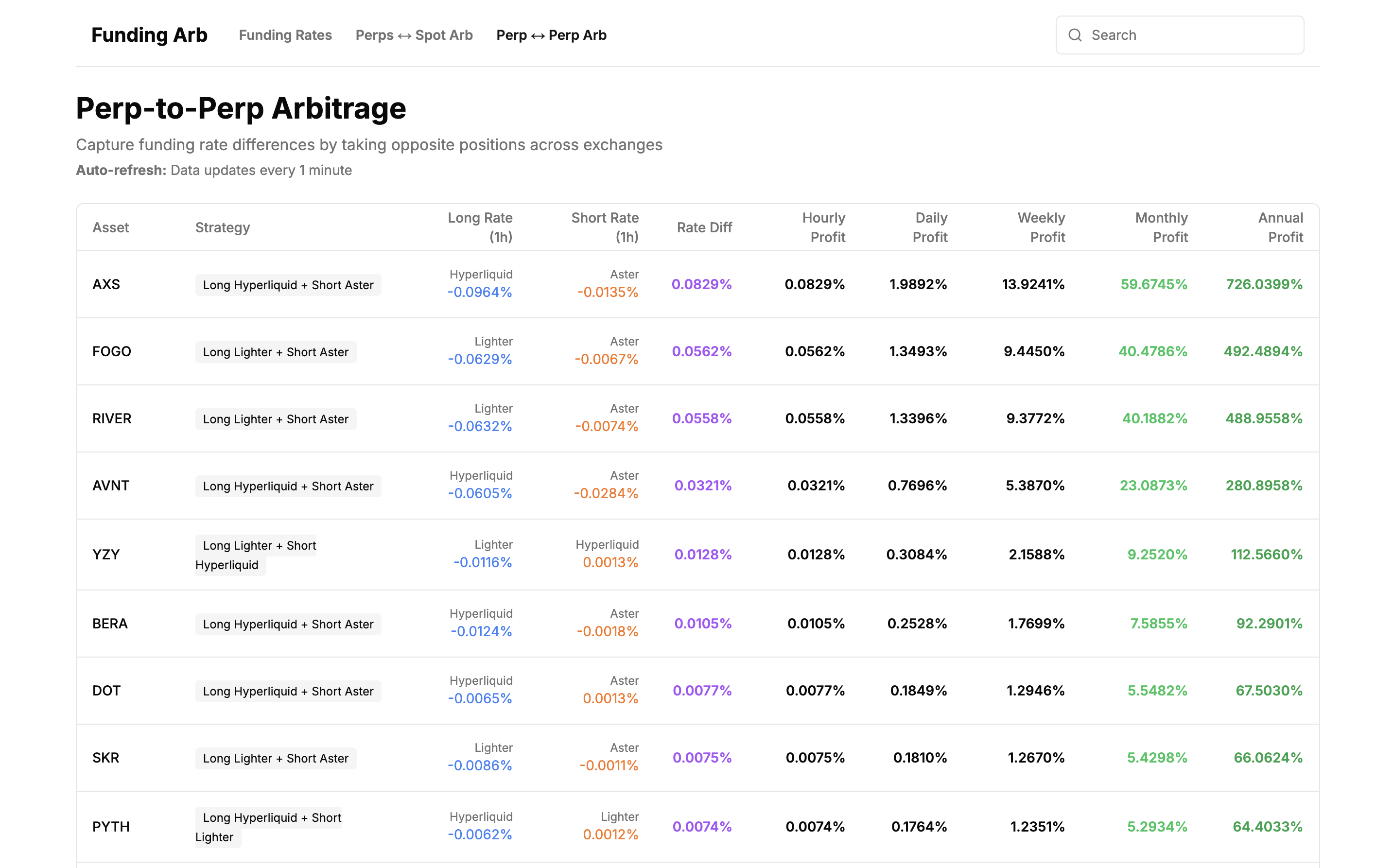This screenshot has width=1393, height=868.
Task: Click the FOGO asset label
Action: tap(111, 351)
